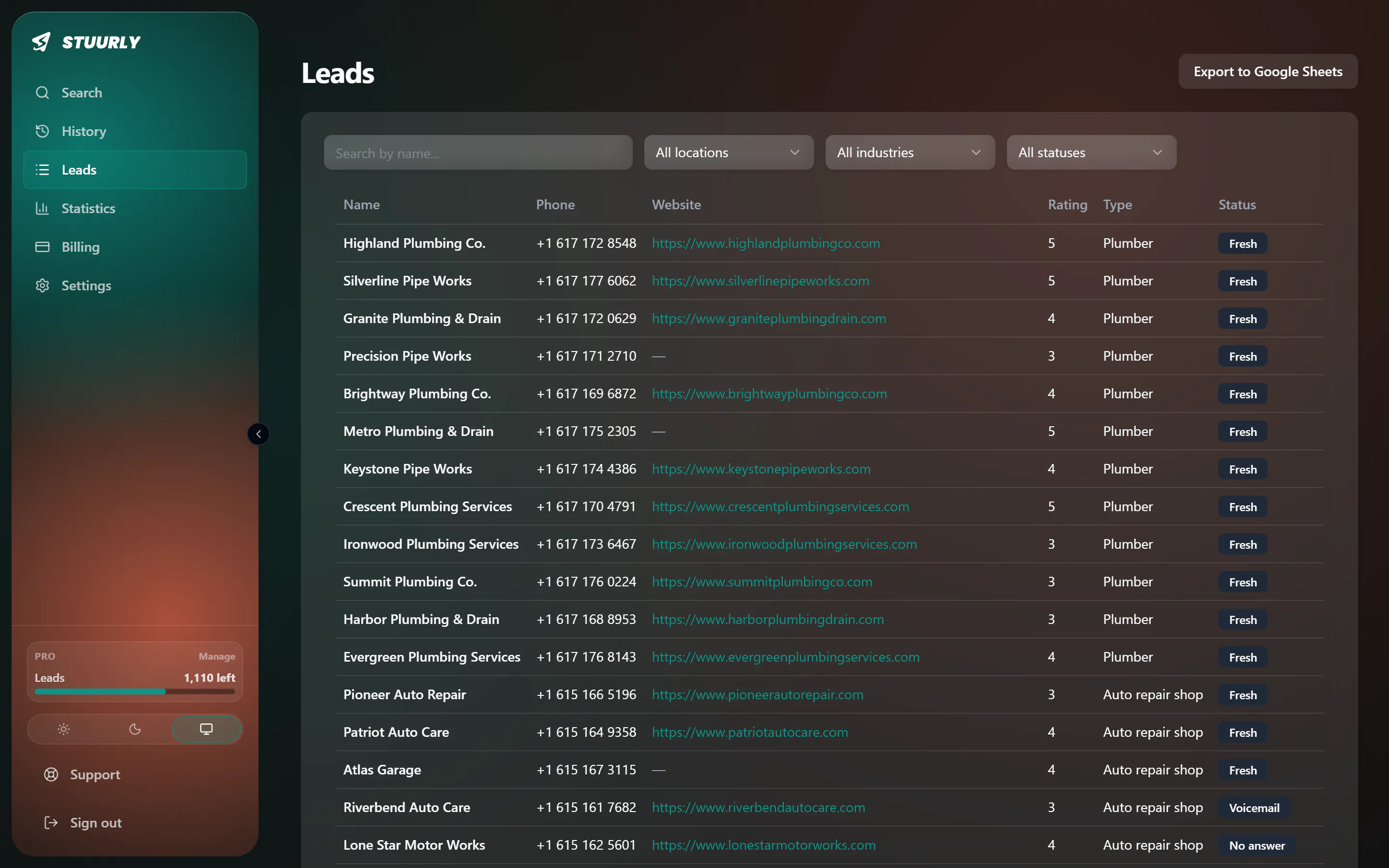Viewport: 1389px width, 868px height.
Task: Click the Sign out arrow icon
Action: pyautogui.click(x=51, y=823)
